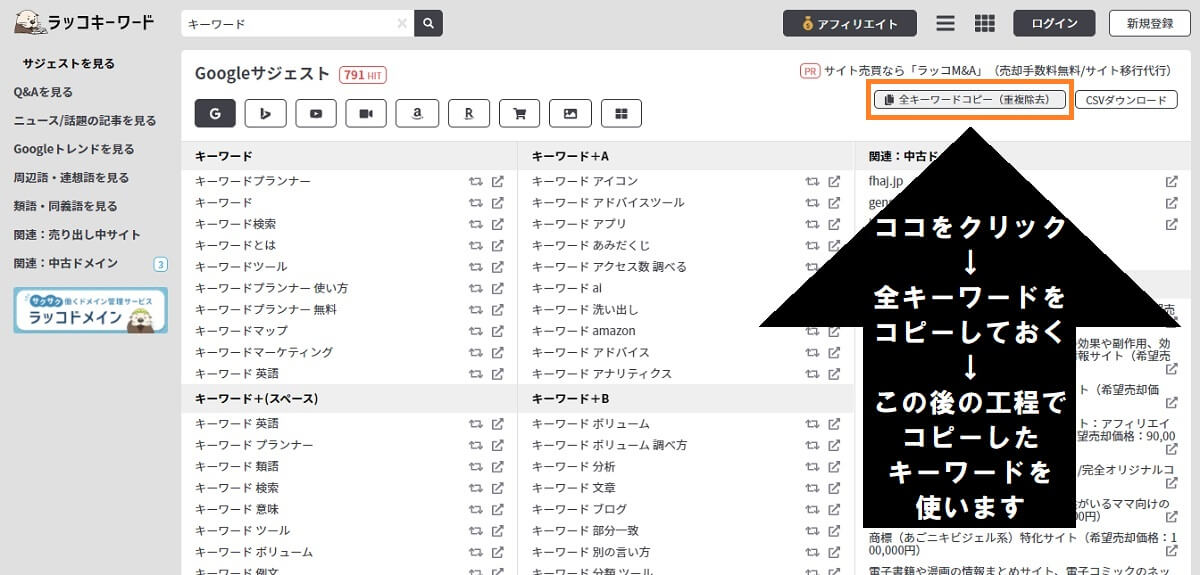Open the nine-dot apps grid icon
Screen dimensions: 1200x575
coord(984,23)
